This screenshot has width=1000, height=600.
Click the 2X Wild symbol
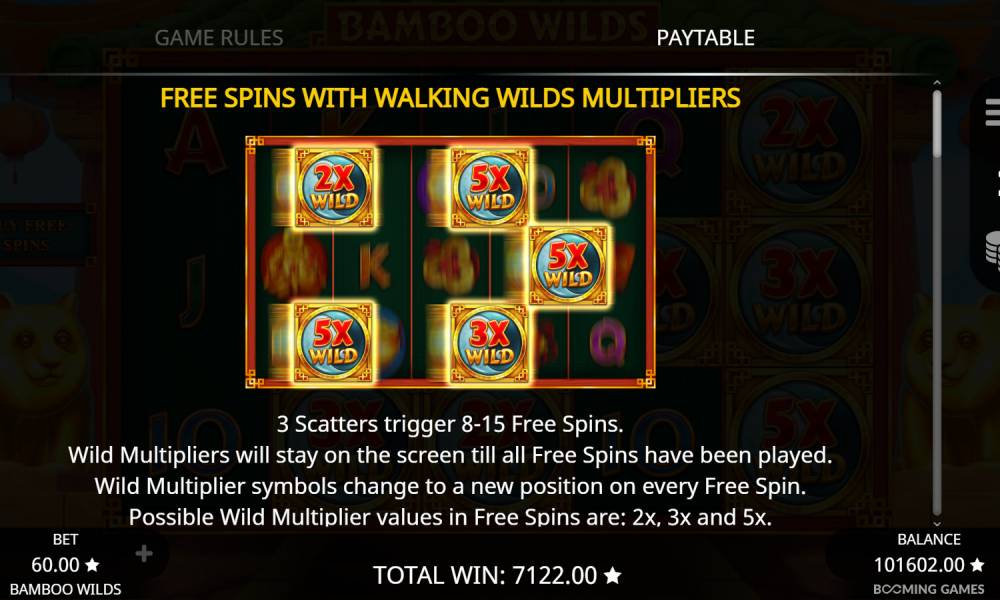point(334,187)
